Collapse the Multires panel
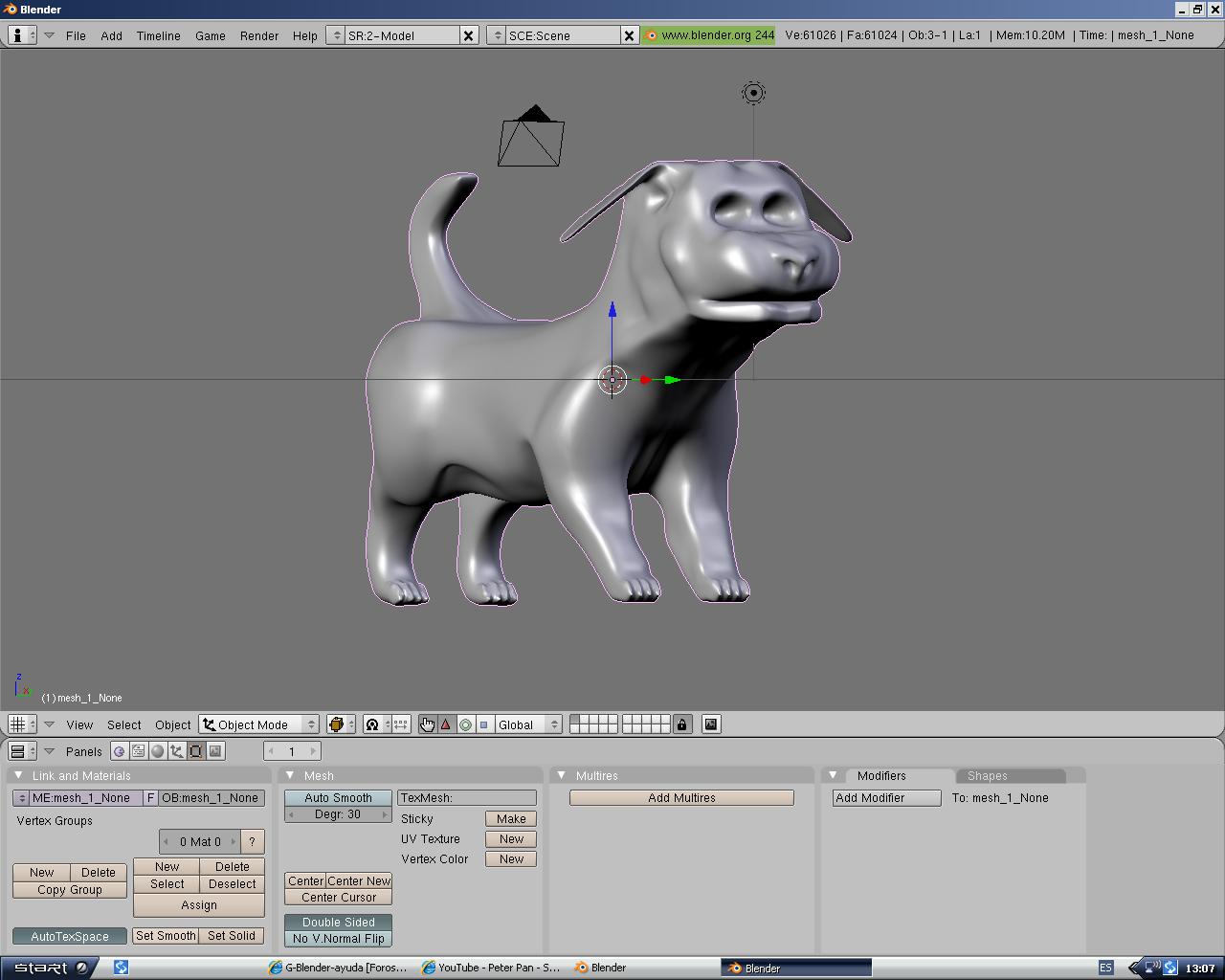This screenshot has height=980, width=1225. pos(562,775)
